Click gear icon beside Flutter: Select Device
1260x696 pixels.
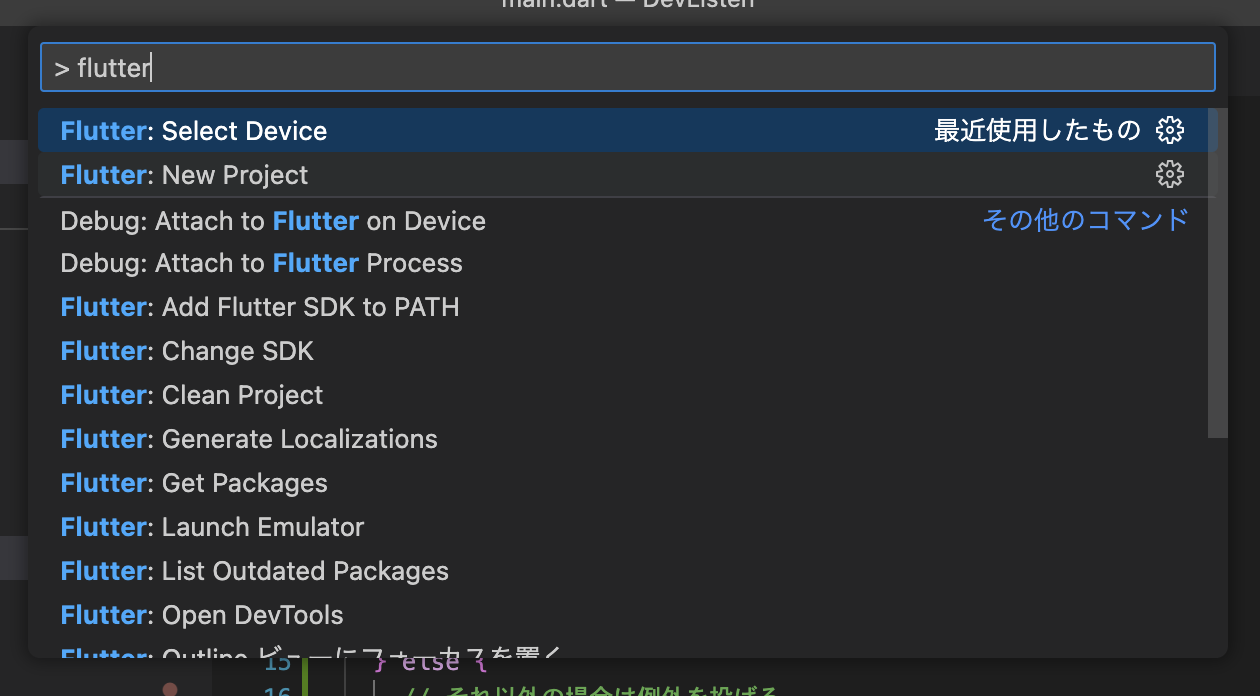1169,131
